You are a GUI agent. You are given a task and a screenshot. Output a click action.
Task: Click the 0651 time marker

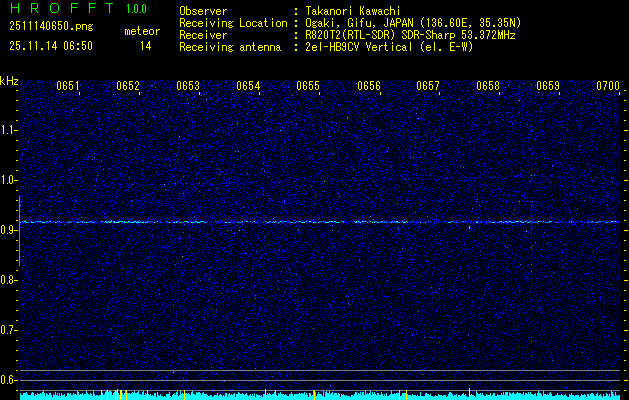point(68,87)
